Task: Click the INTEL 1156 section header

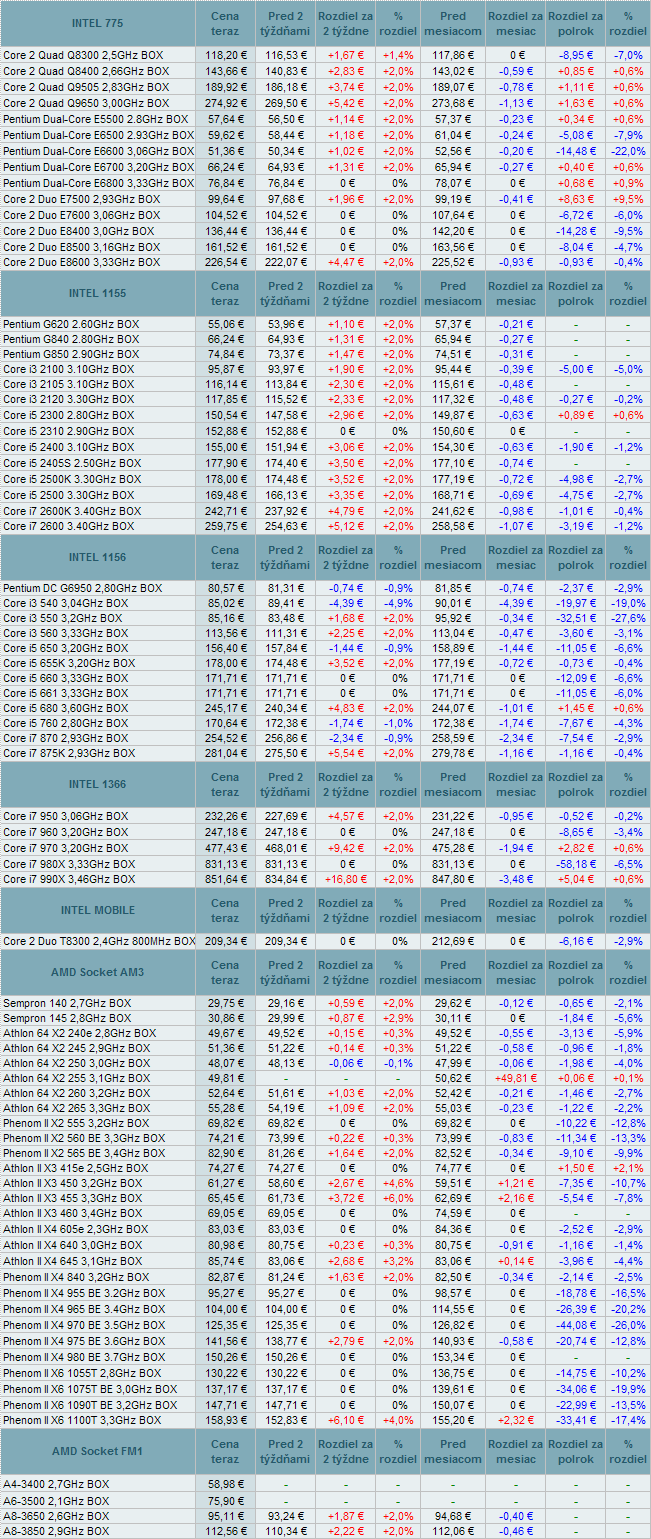Action: [x=98, y=557]
